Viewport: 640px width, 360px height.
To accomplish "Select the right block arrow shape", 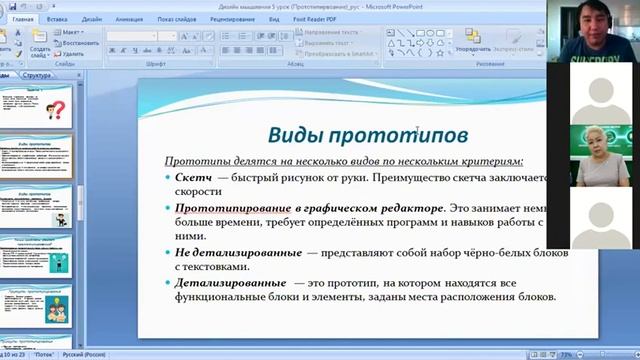I will pyautogui.click(x=420, y=43).
